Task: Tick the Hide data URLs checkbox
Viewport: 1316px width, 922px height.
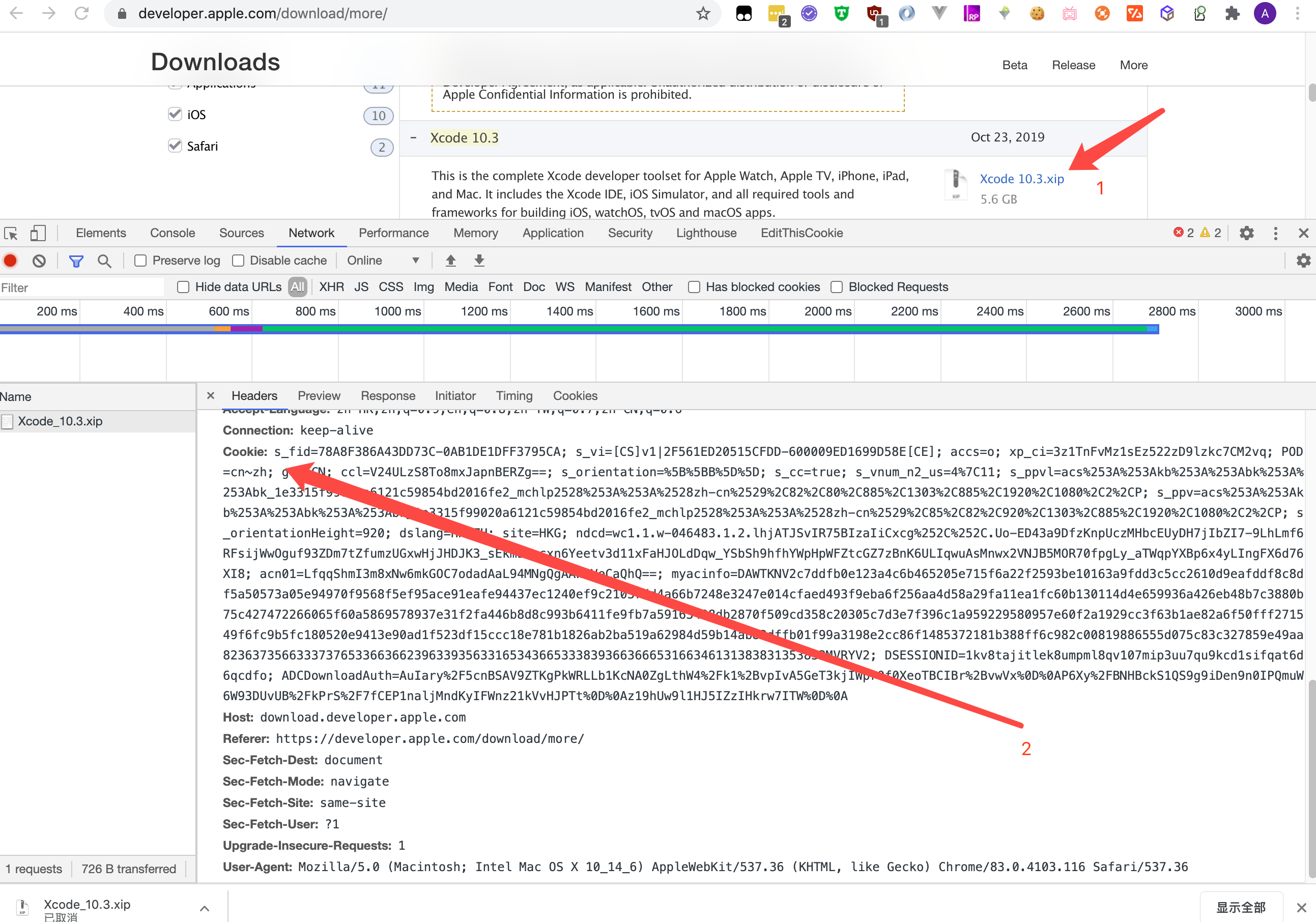Action: click(x=183, y=287)
